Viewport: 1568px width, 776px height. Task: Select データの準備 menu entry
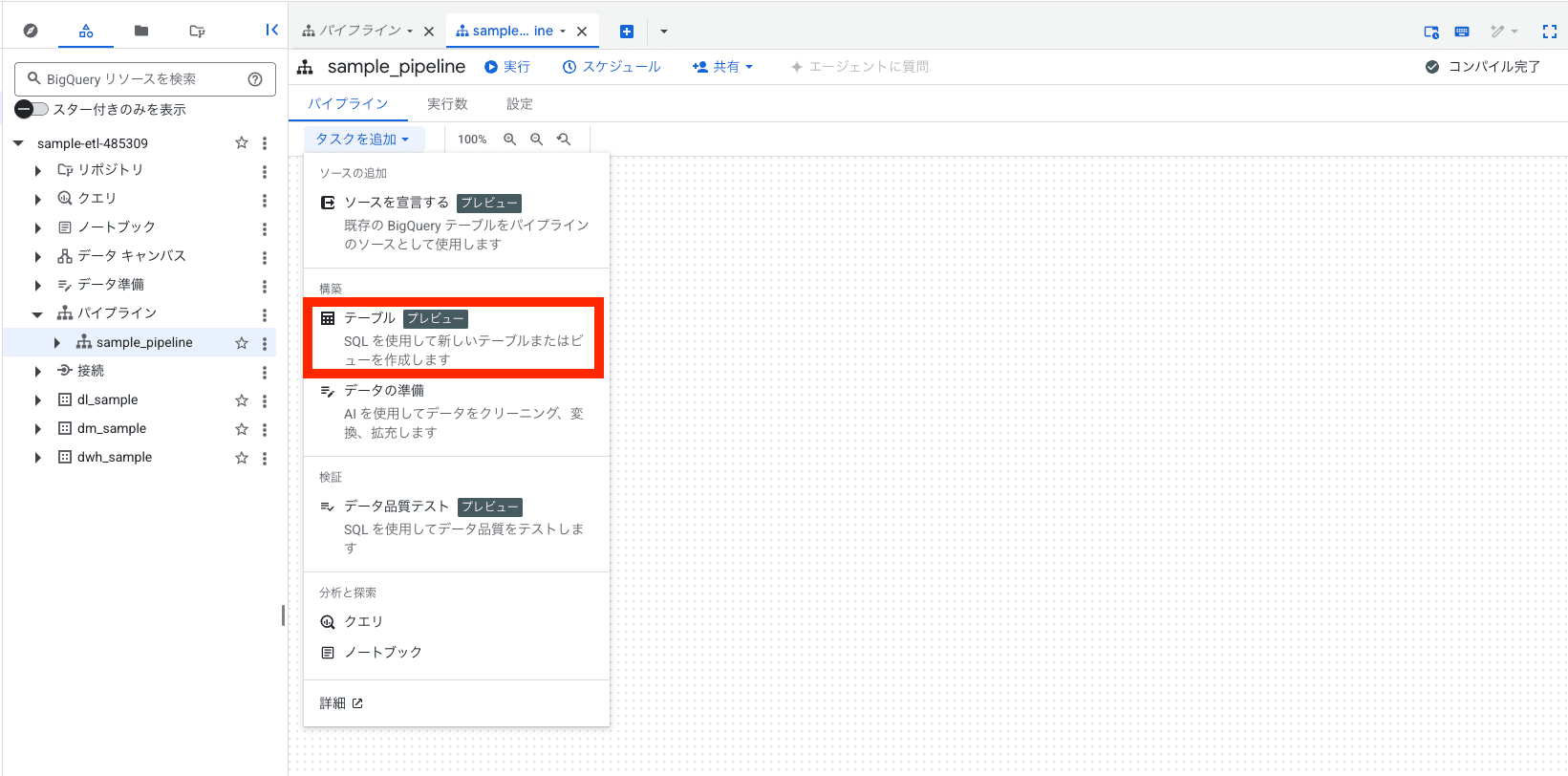pyautogui.click(x=457, y=411)
